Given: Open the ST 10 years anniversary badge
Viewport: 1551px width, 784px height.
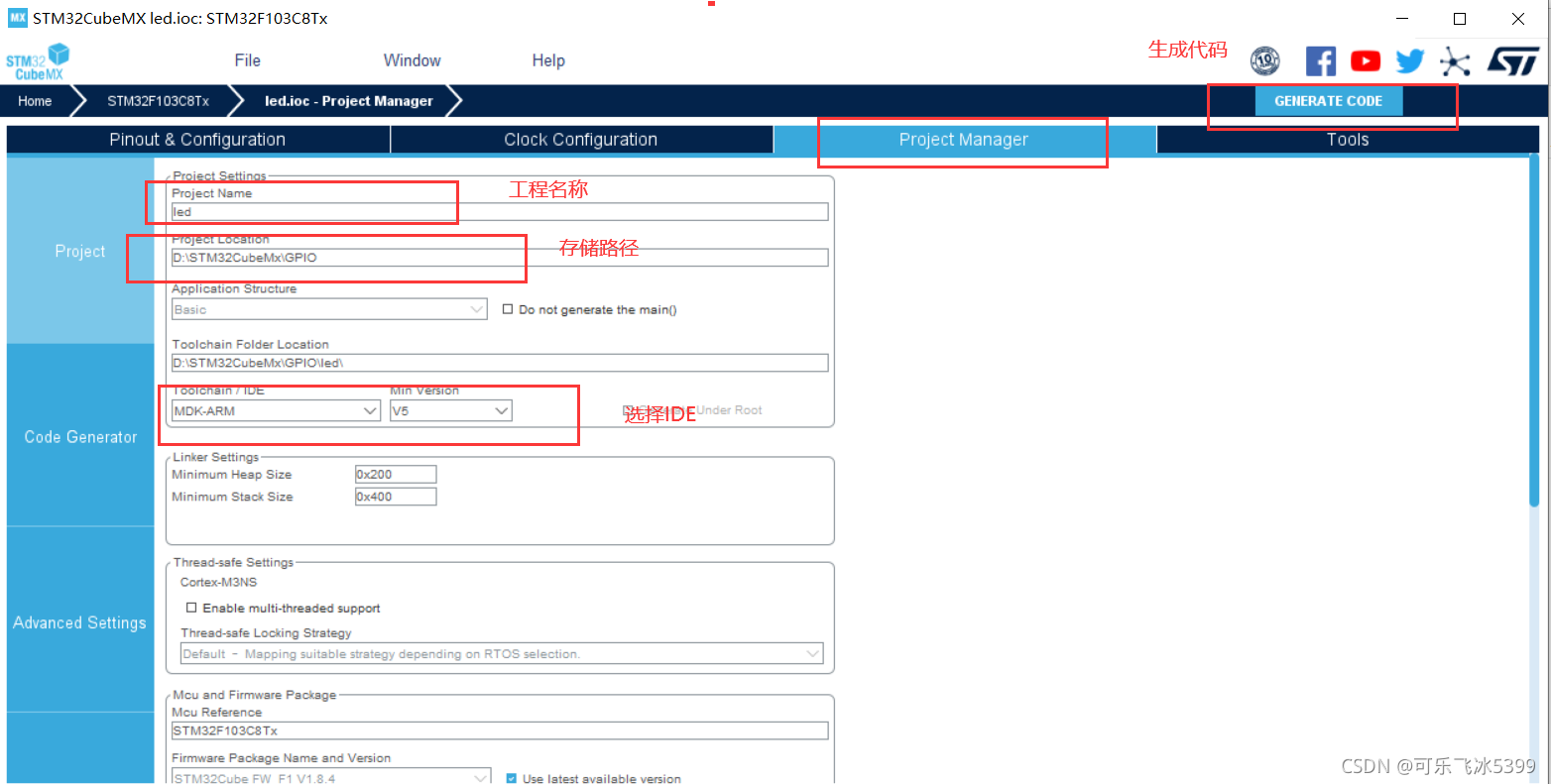Looking at the screenshot, I should pos(1264,61).
